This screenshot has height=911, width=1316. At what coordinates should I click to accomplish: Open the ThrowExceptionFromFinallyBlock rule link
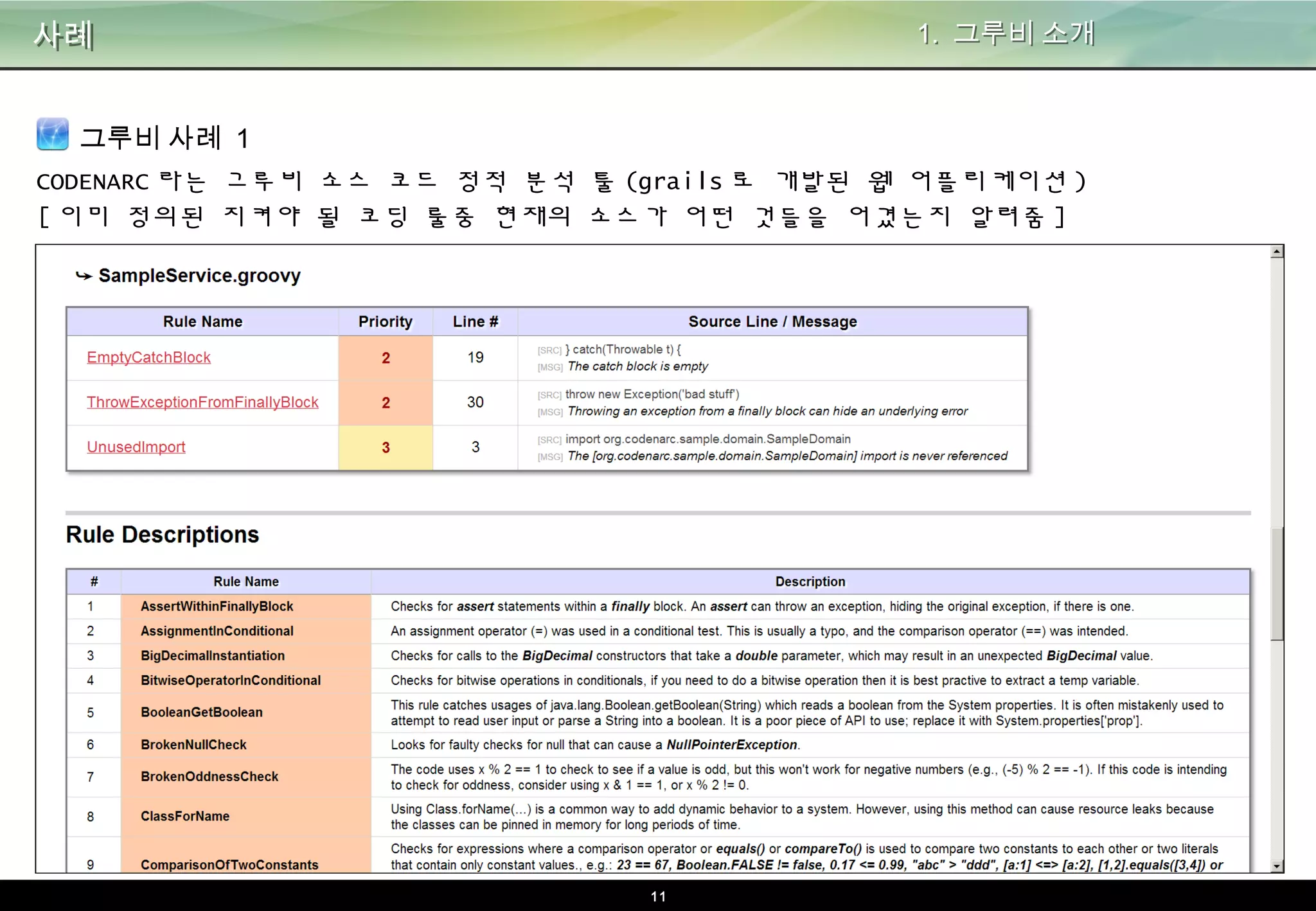point(202,402)
